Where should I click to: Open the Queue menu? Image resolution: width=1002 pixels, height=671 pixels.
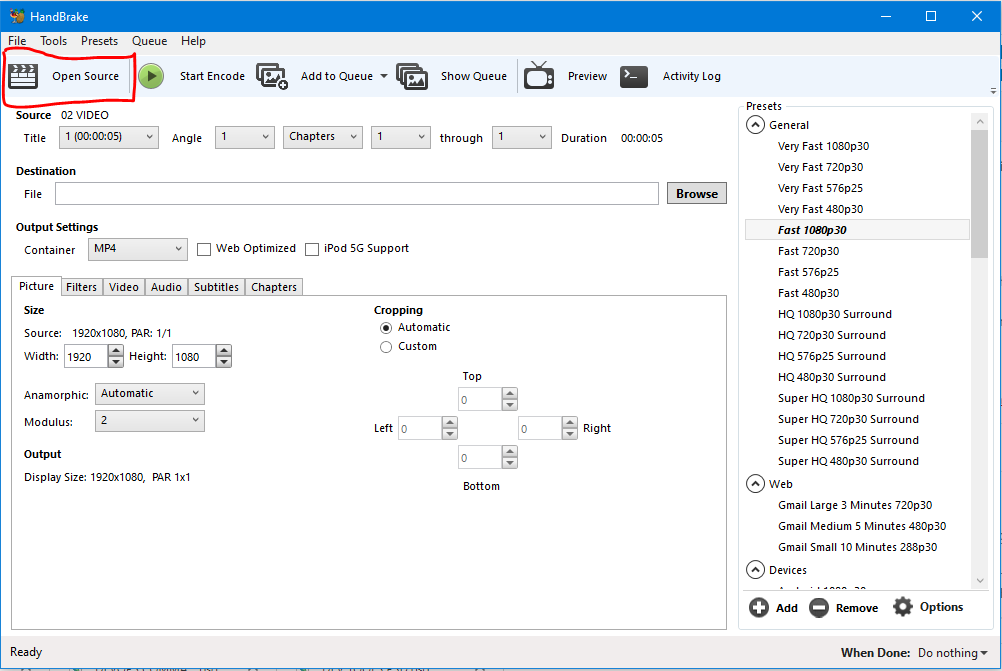click(150, 41)
